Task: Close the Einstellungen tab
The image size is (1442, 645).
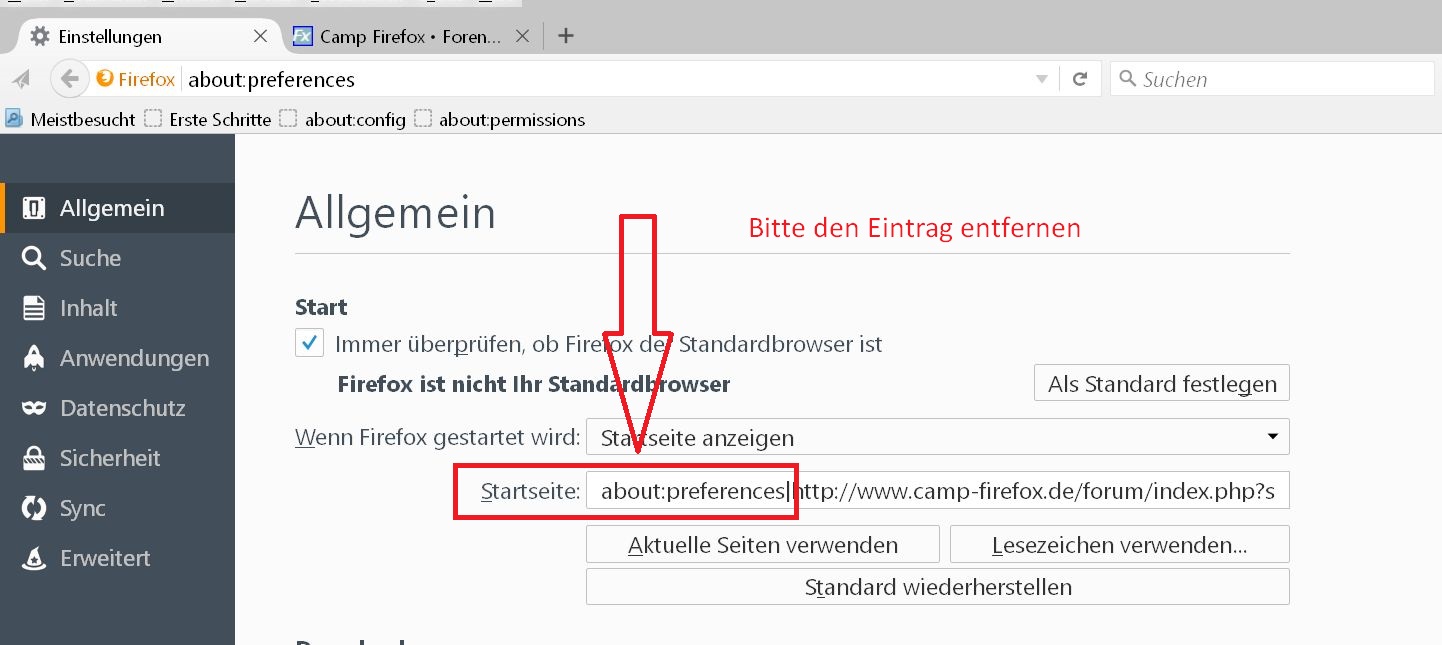Action: tap(260, 36)
